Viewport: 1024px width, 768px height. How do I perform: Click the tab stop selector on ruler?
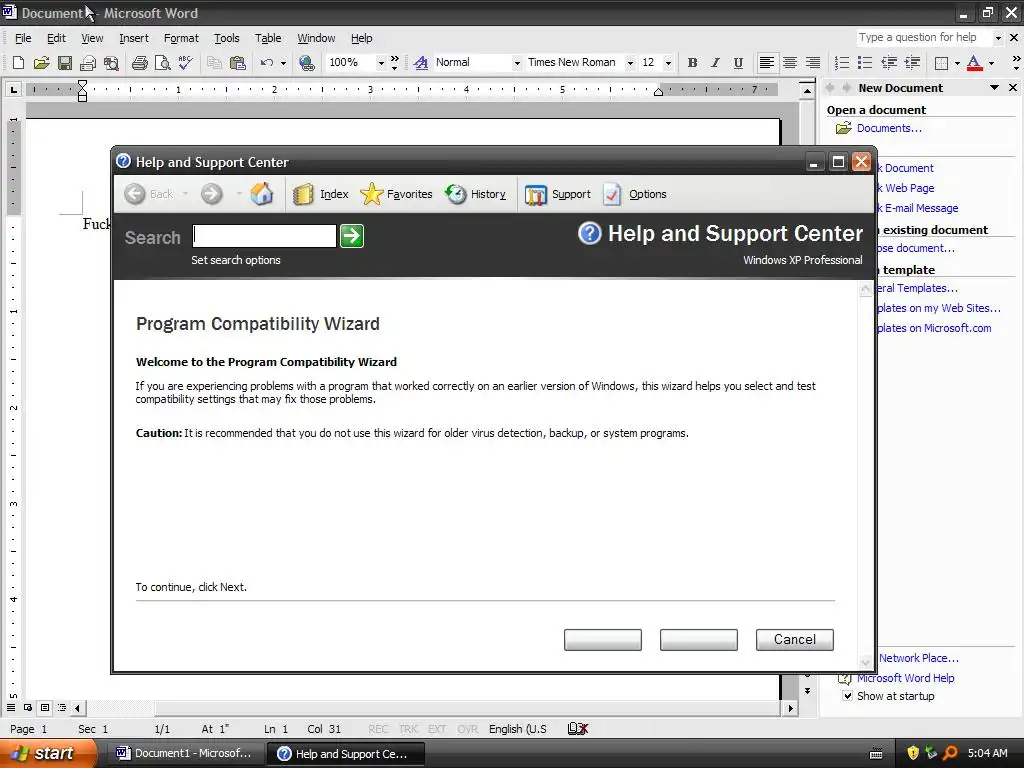click(x=13, y=89)
